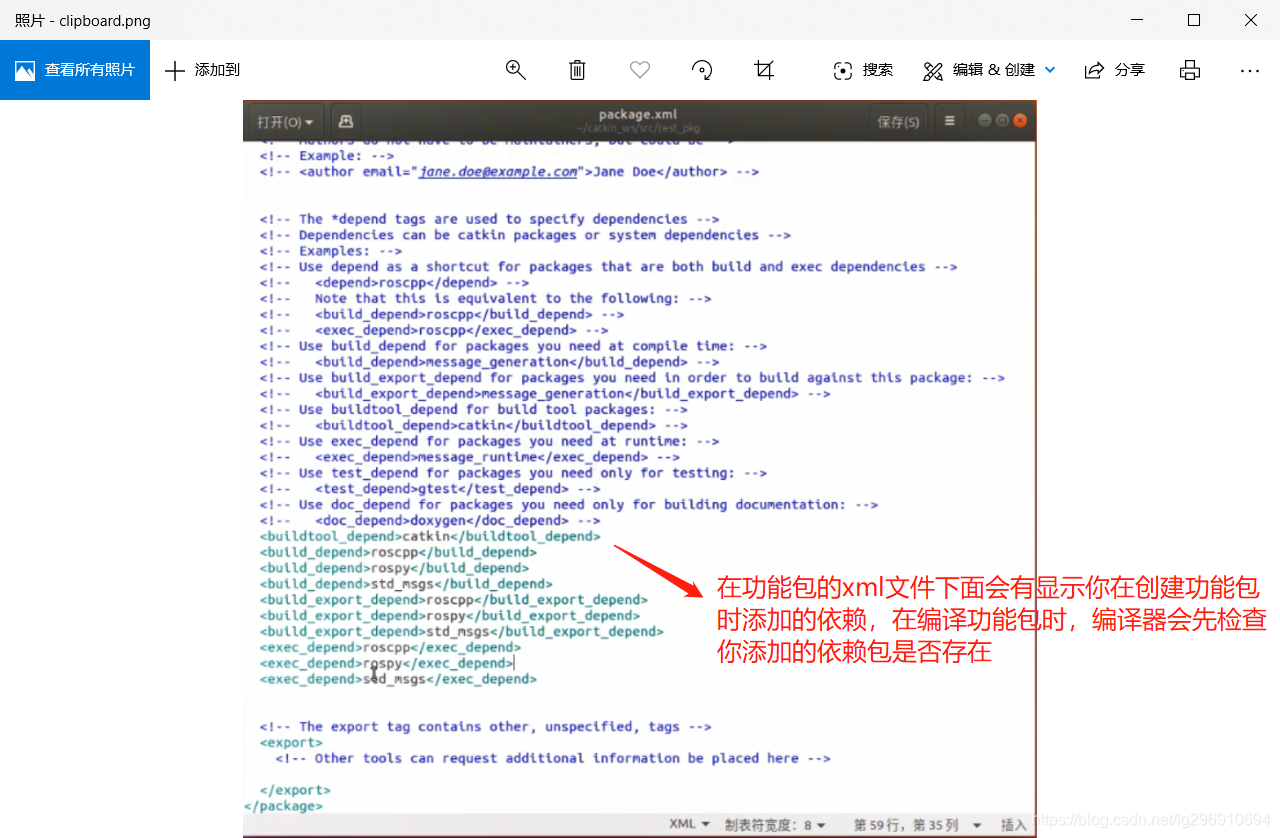Delete the photo with the trash icon

click(x=577, y=70)
